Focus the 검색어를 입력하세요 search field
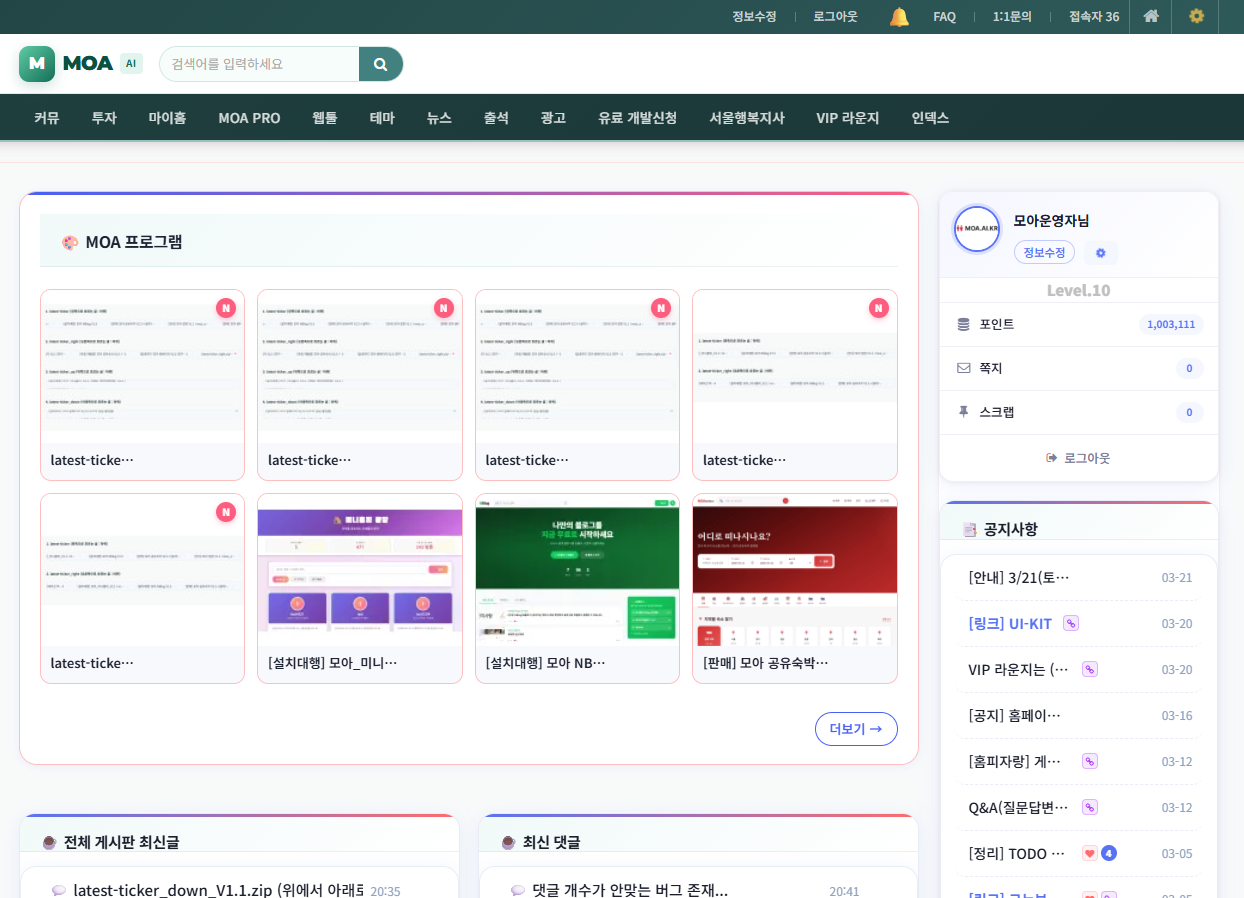 (260, 64)
